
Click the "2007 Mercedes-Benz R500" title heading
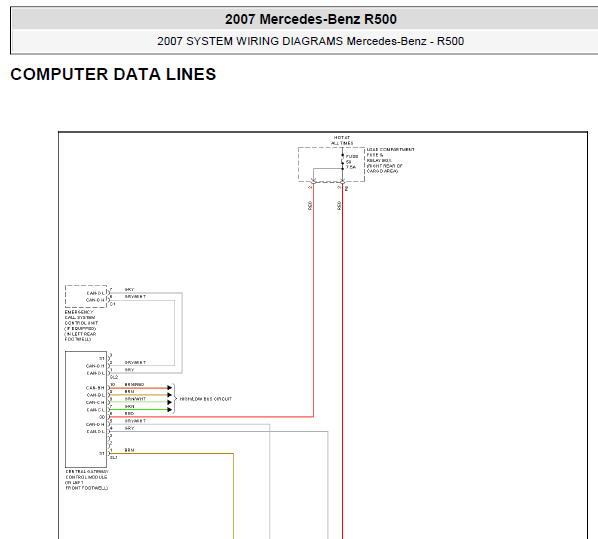pyautogui.click(x=310, y=19)
